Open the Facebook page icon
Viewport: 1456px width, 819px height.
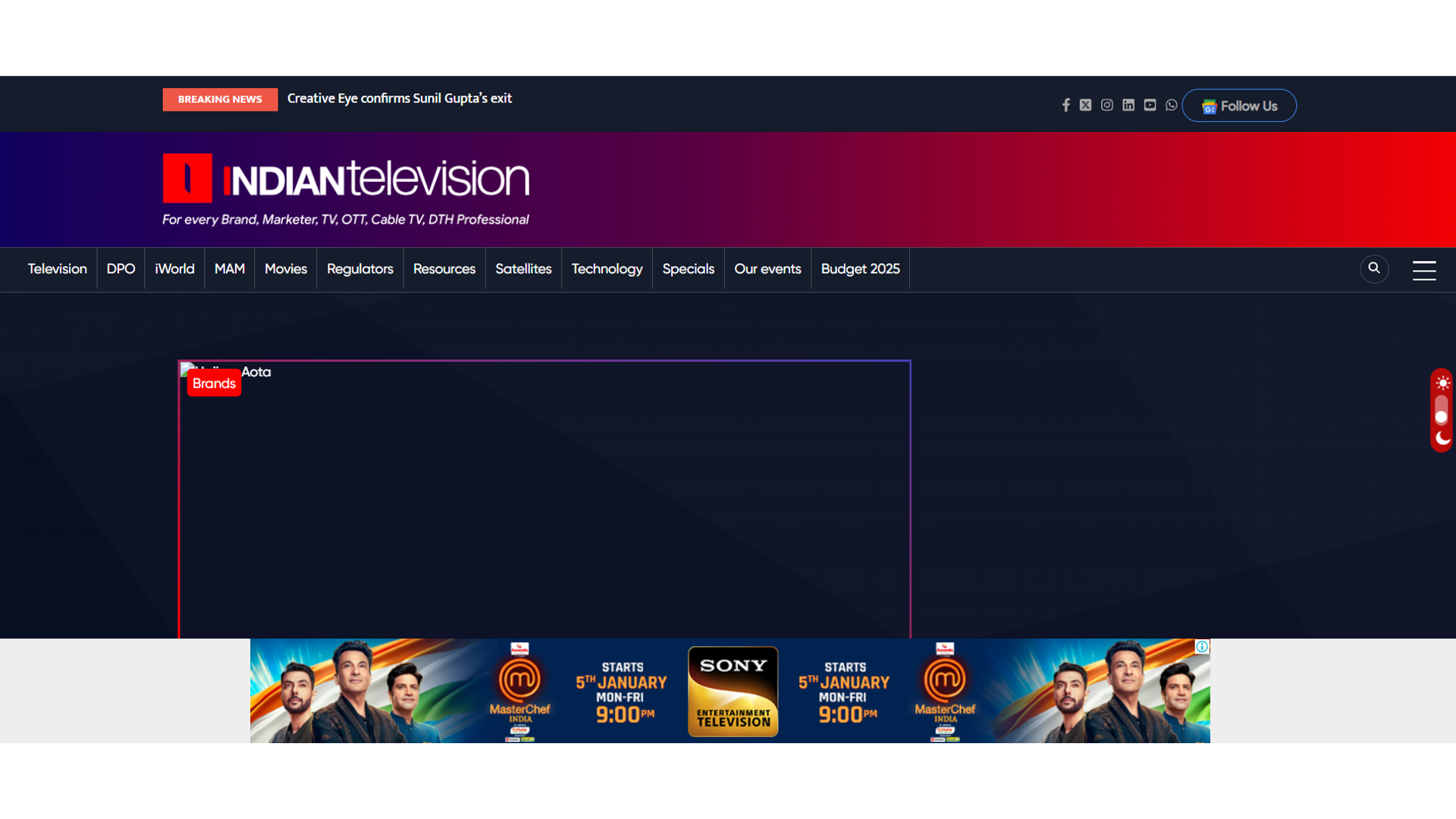pos(1065,105)
